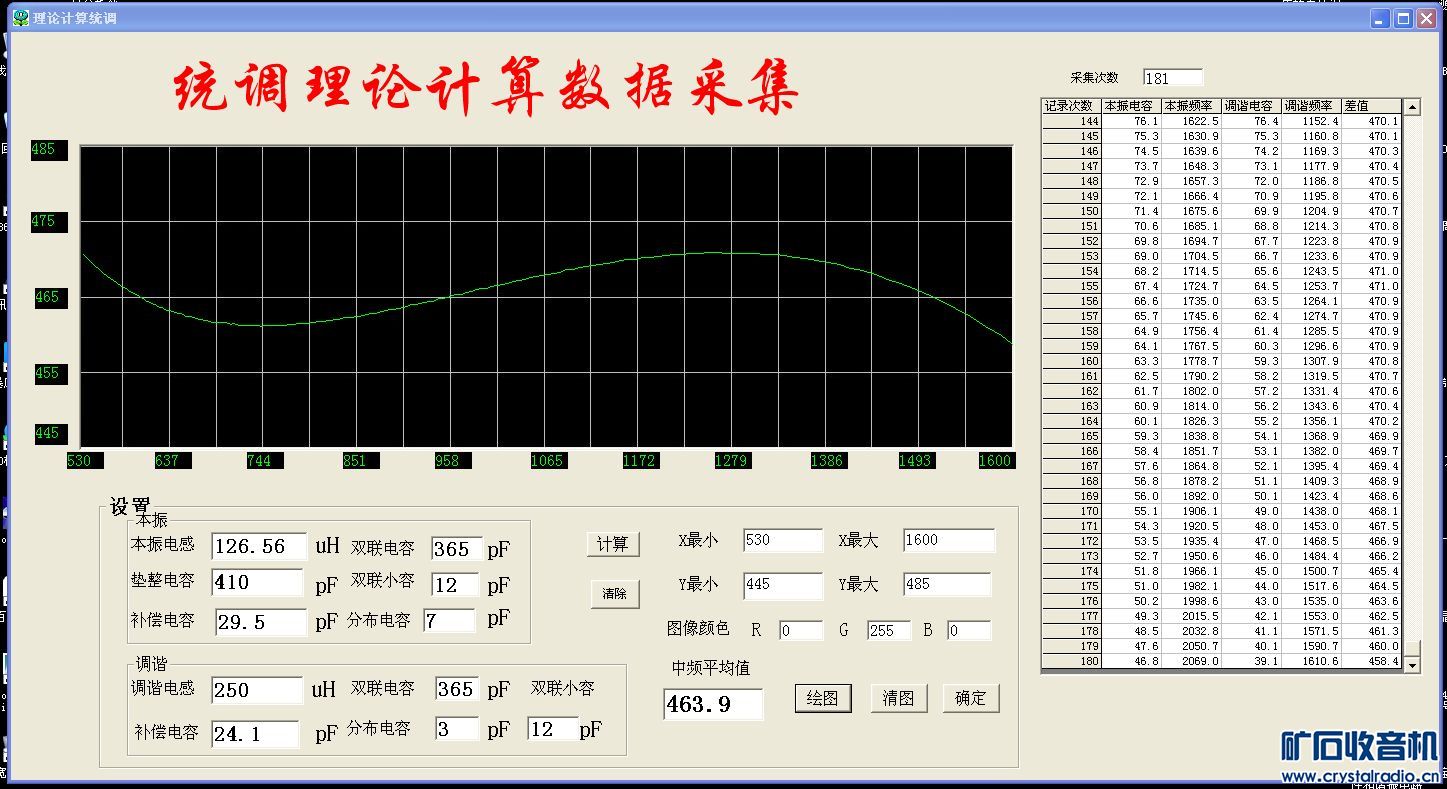Image resolution: width=1447 pixels, height=789 pixels.
Task: Focus the 本振电感 field showing 126.56
Action: click(257, 546)
